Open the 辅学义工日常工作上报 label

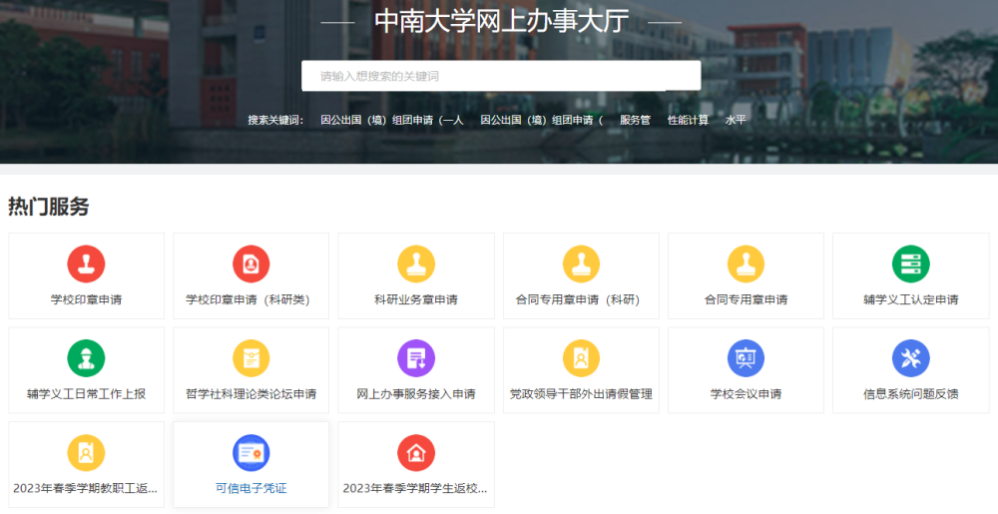86,394
